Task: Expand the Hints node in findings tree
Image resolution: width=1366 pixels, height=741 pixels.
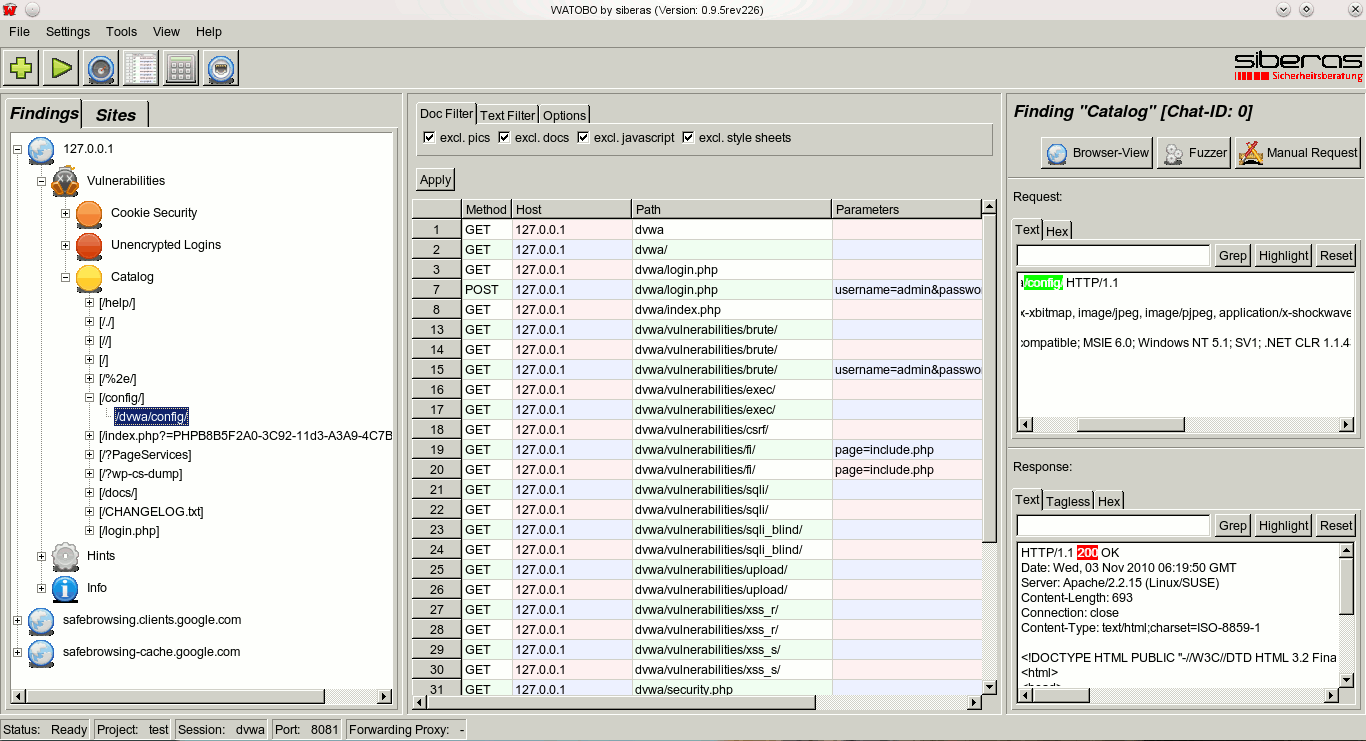Action: [41, 556]
